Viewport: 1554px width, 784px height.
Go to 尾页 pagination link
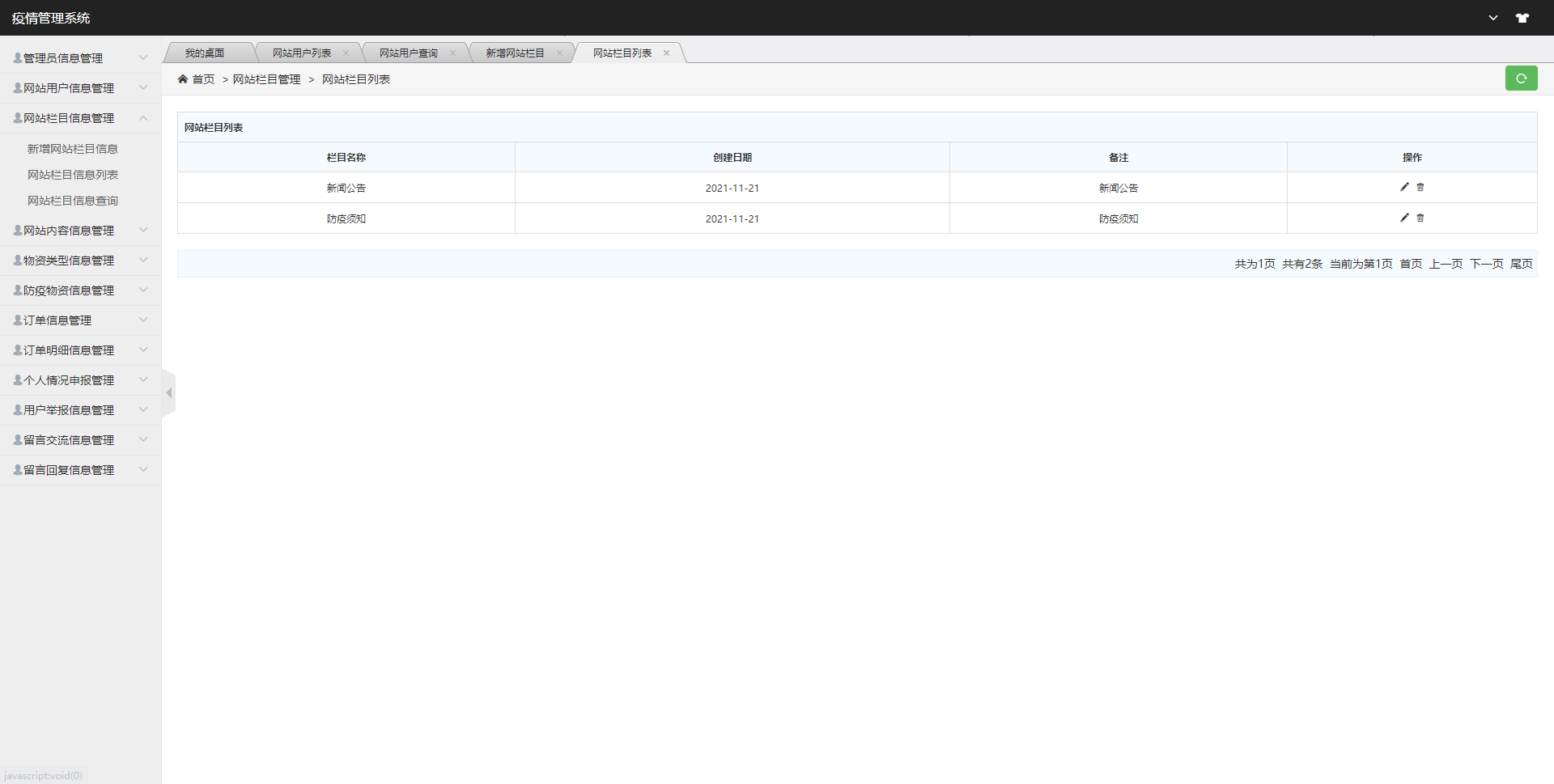coord(1521,264)
